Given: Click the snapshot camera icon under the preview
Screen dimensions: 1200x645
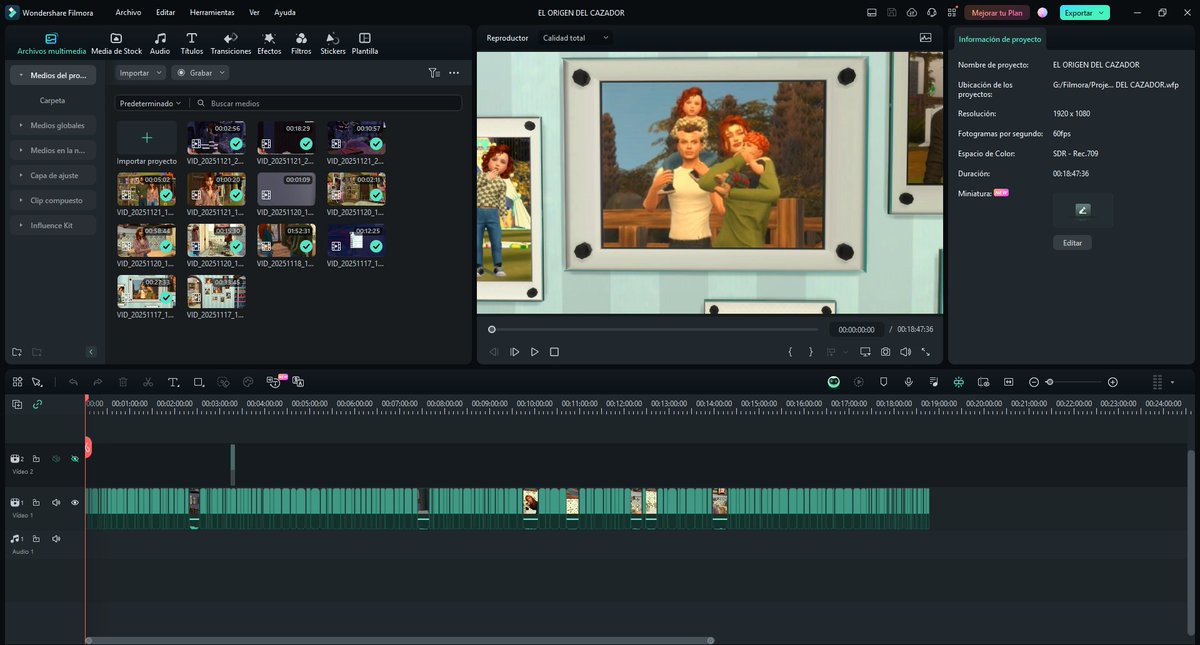Looking at the screenshot, I should 884,351.
